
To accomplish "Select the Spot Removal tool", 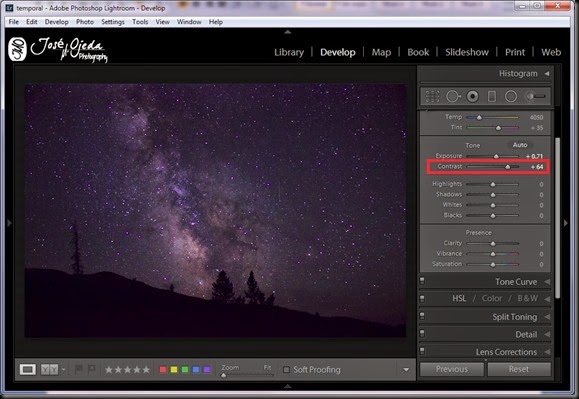I will 453,96.
